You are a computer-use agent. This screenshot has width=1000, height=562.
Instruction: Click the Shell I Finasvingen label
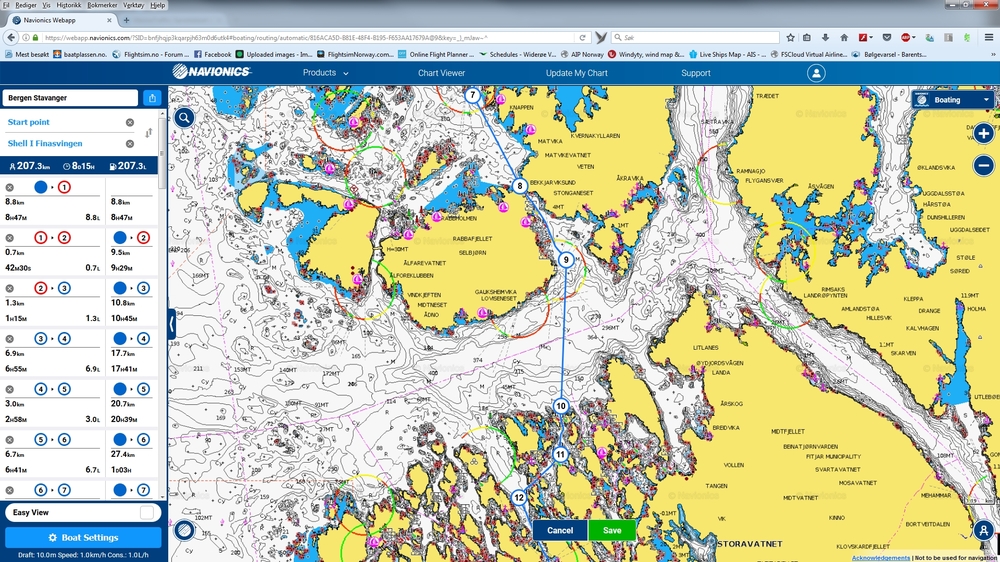pos(45,144)
